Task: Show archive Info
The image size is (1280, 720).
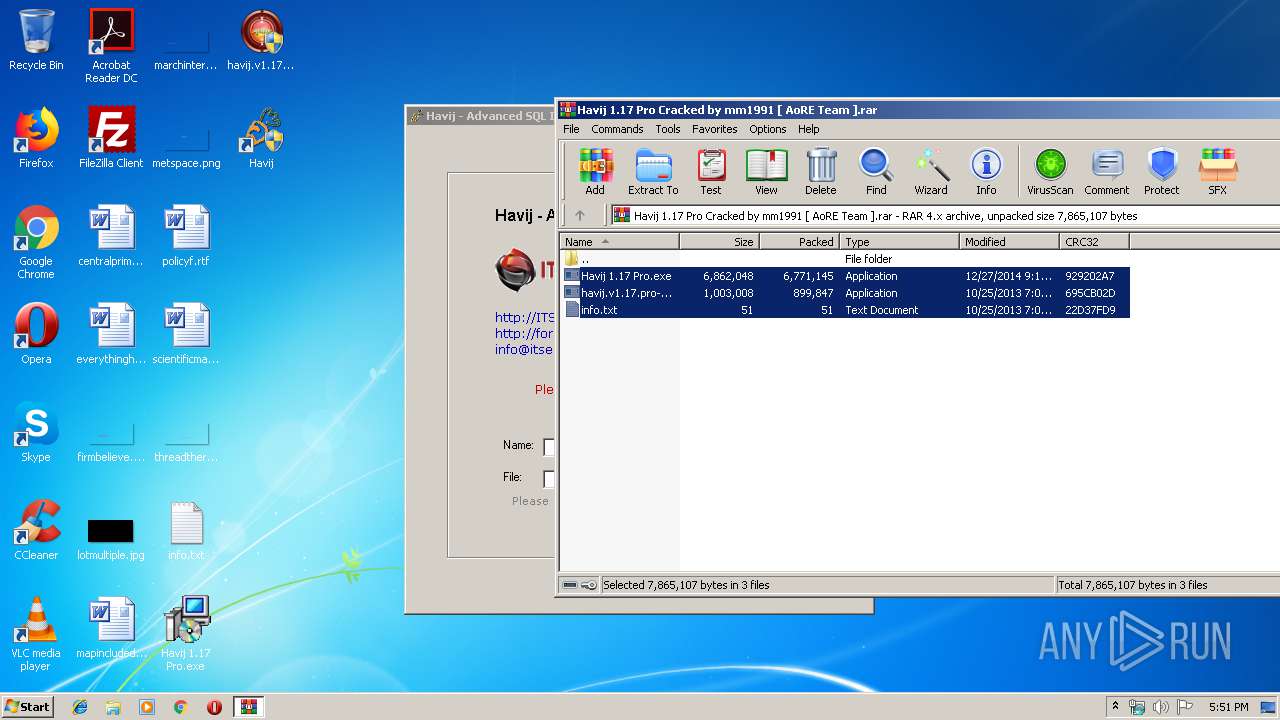Action: pyautogui.click(x=986, y=171)
